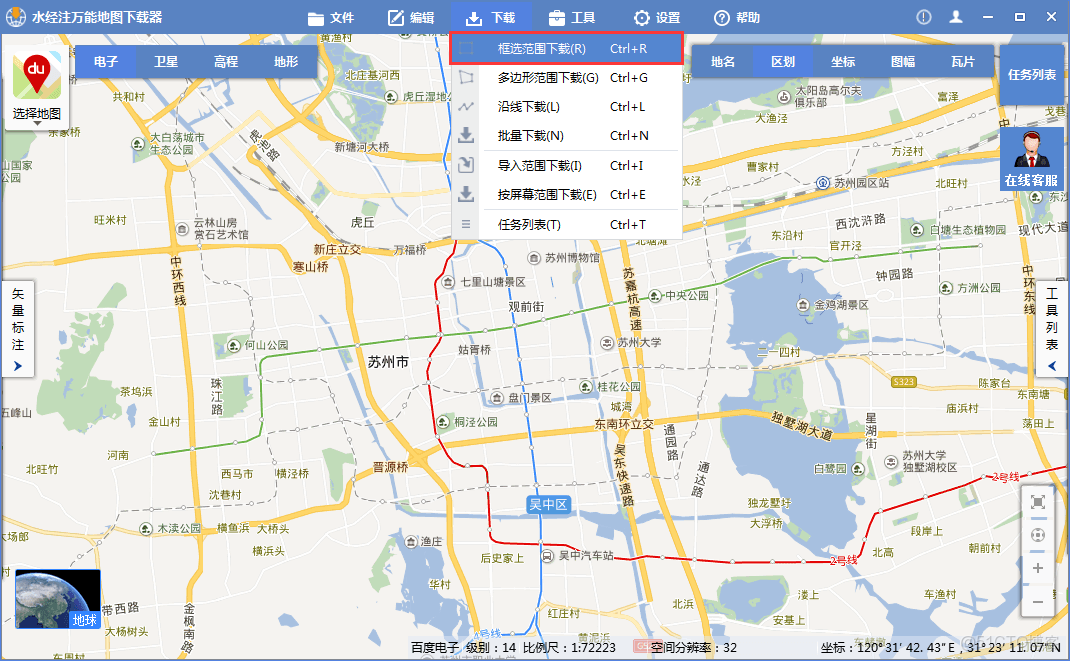Click the zoom in plus control

(x=1037, y=568)
